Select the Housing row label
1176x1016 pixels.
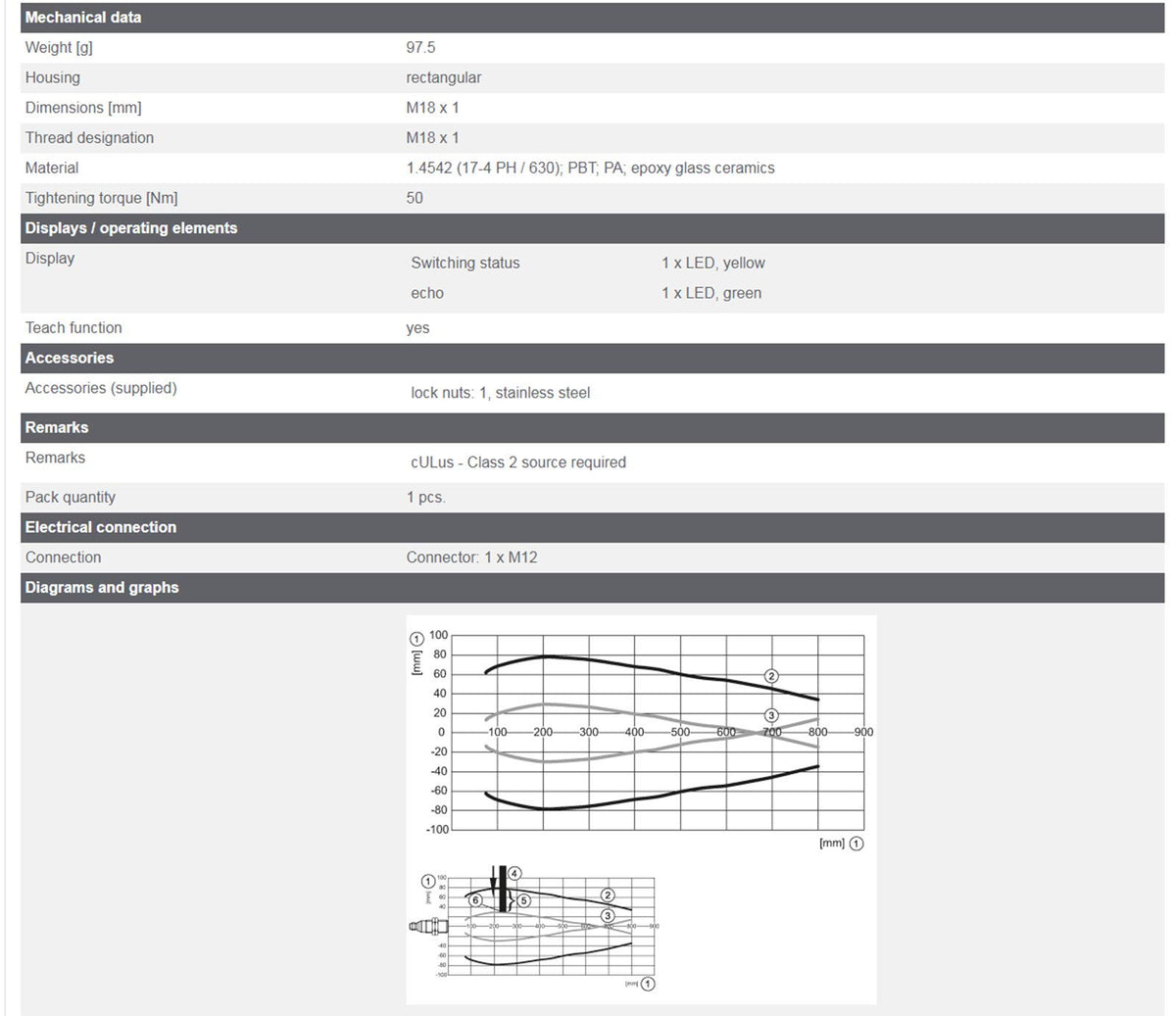tap(53, 77)
